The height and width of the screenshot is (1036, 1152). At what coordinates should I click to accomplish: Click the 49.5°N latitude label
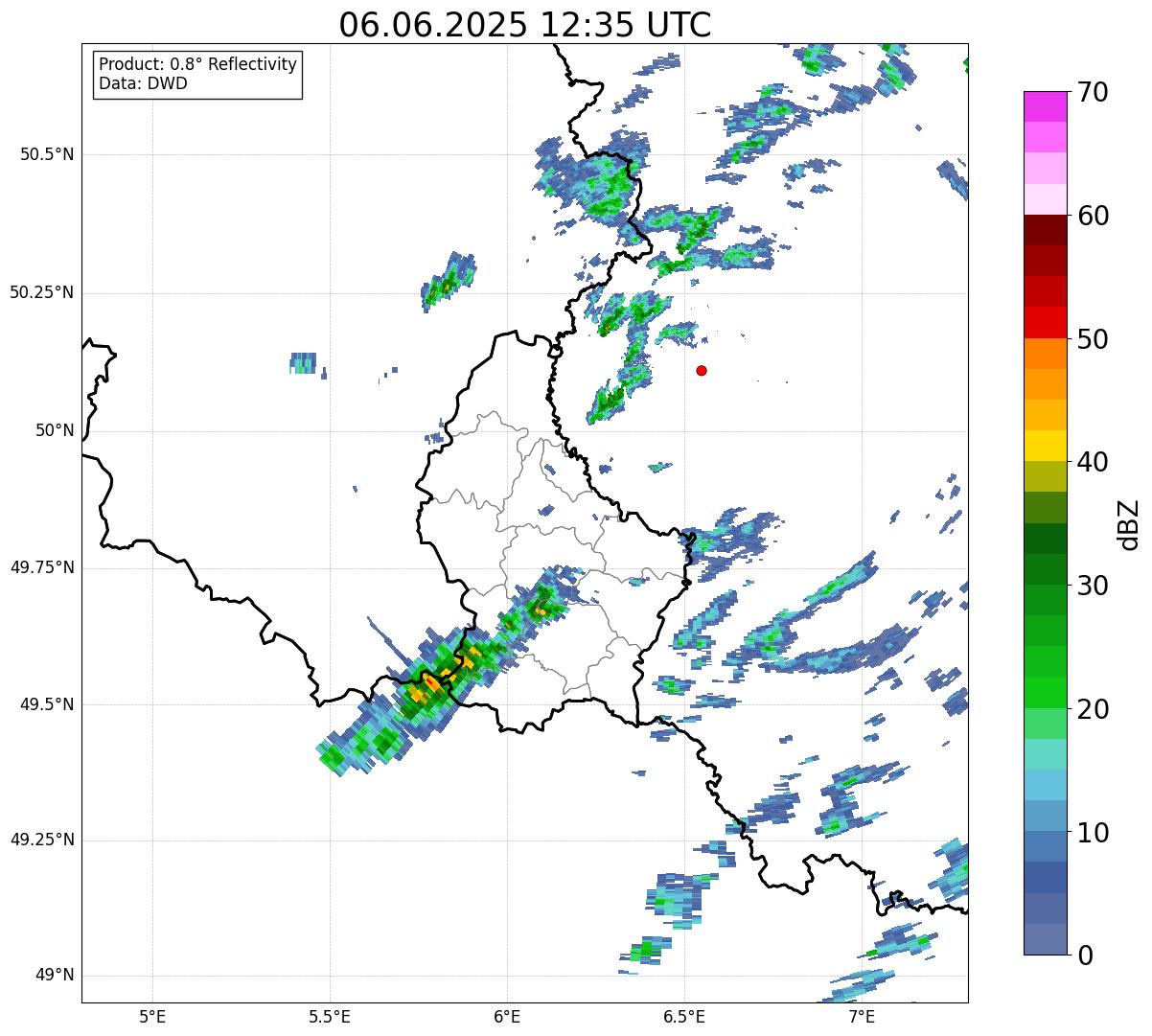[x=47, y=704]
